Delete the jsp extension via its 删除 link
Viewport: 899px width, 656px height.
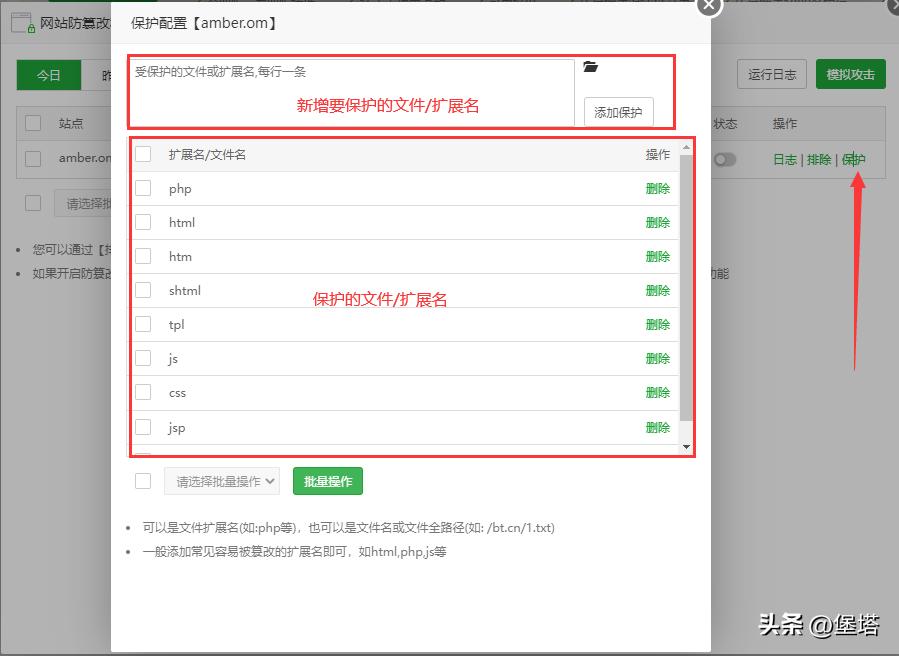coord(657,427)
